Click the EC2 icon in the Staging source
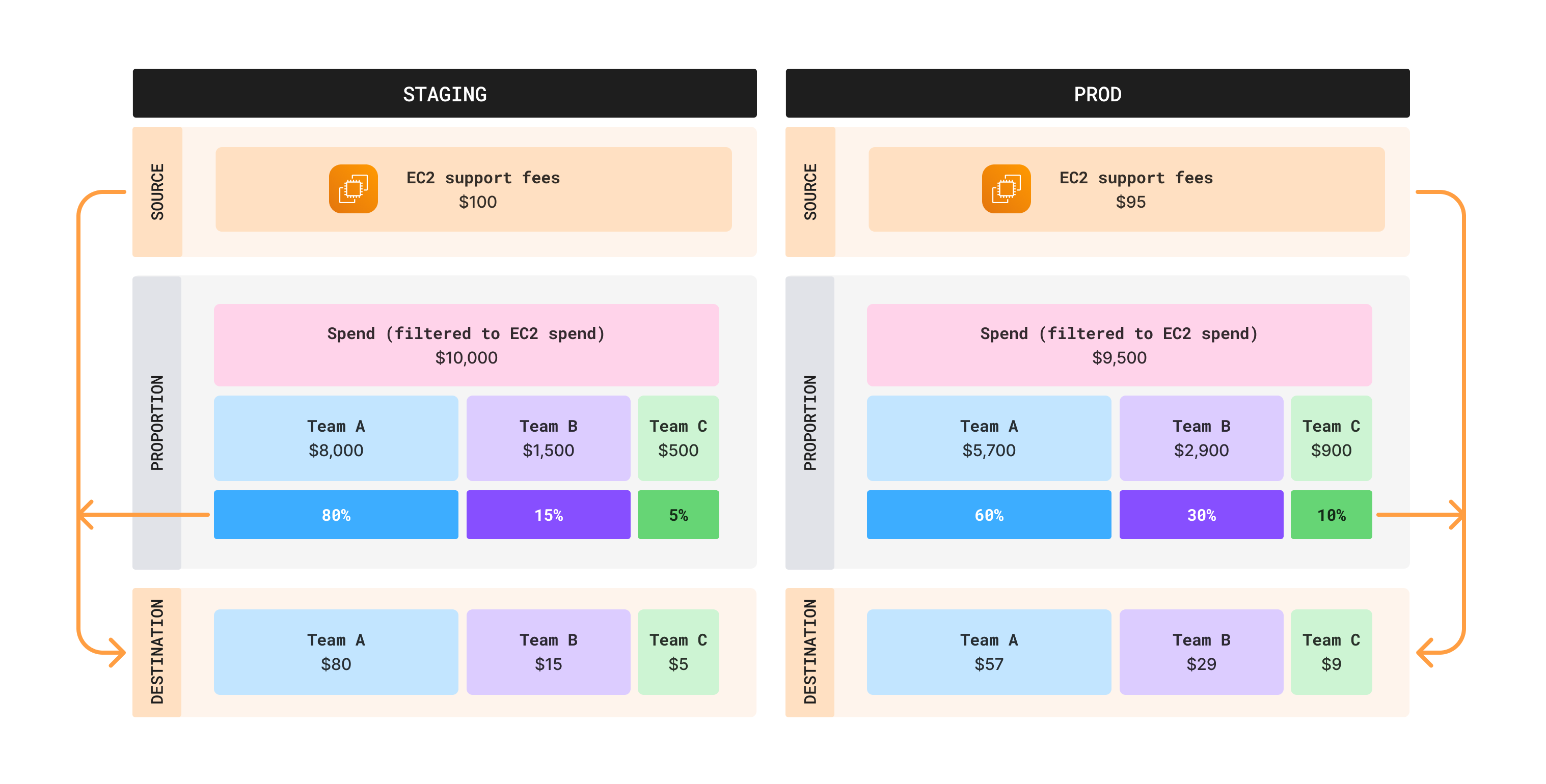This screenshot has height=784, width=1546. [x=353, y=189]
